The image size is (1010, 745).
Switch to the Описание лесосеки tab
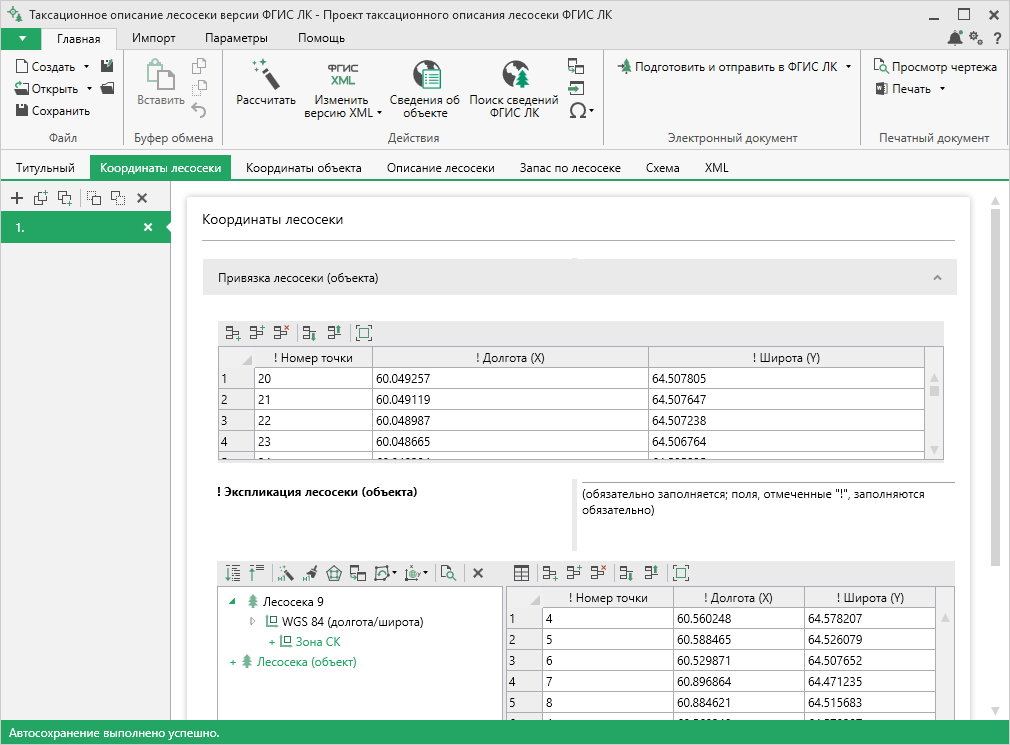click(x=441, y=168)
